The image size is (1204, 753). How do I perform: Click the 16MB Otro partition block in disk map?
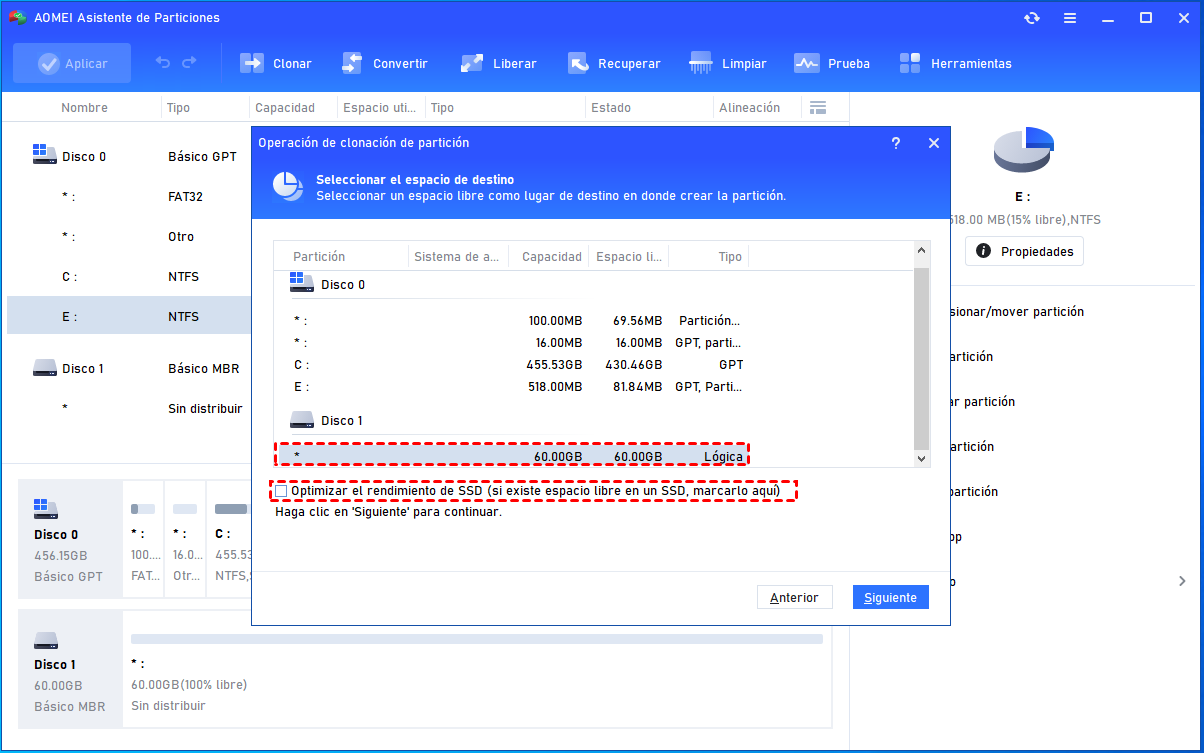click(x=185, y=540)
